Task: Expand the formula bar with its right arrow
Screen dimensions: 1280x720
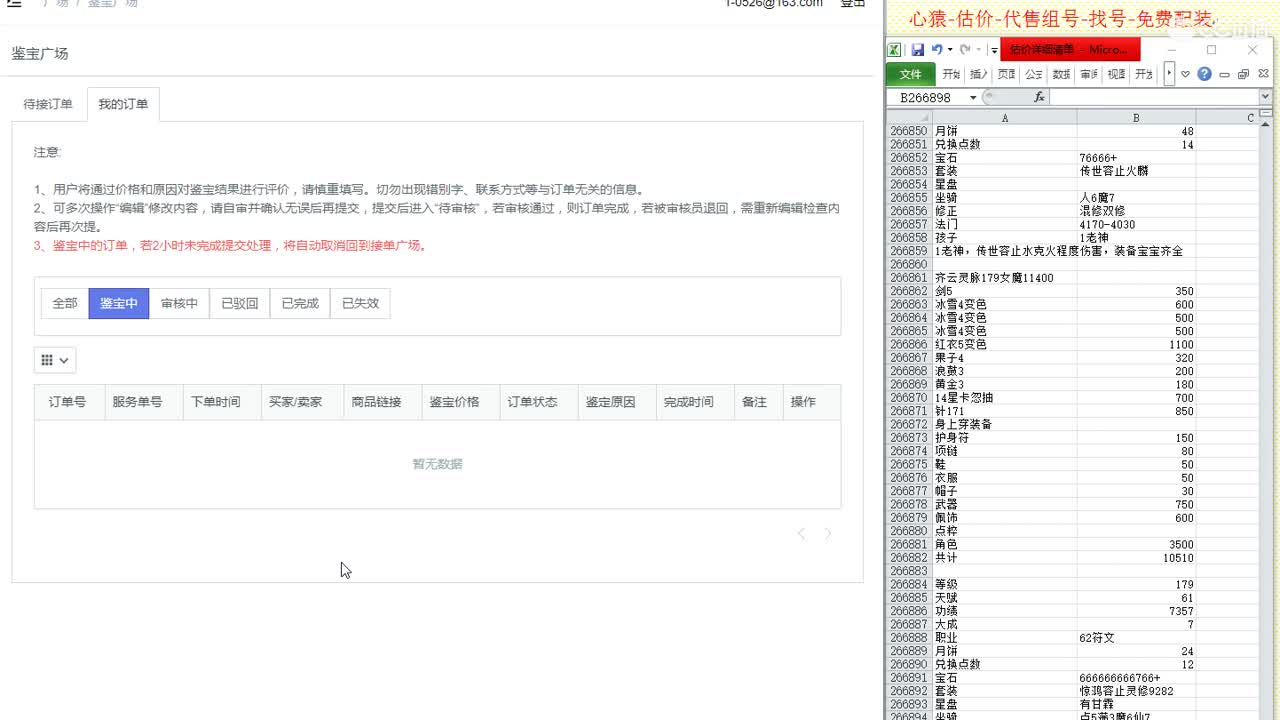Action: 1265,97
